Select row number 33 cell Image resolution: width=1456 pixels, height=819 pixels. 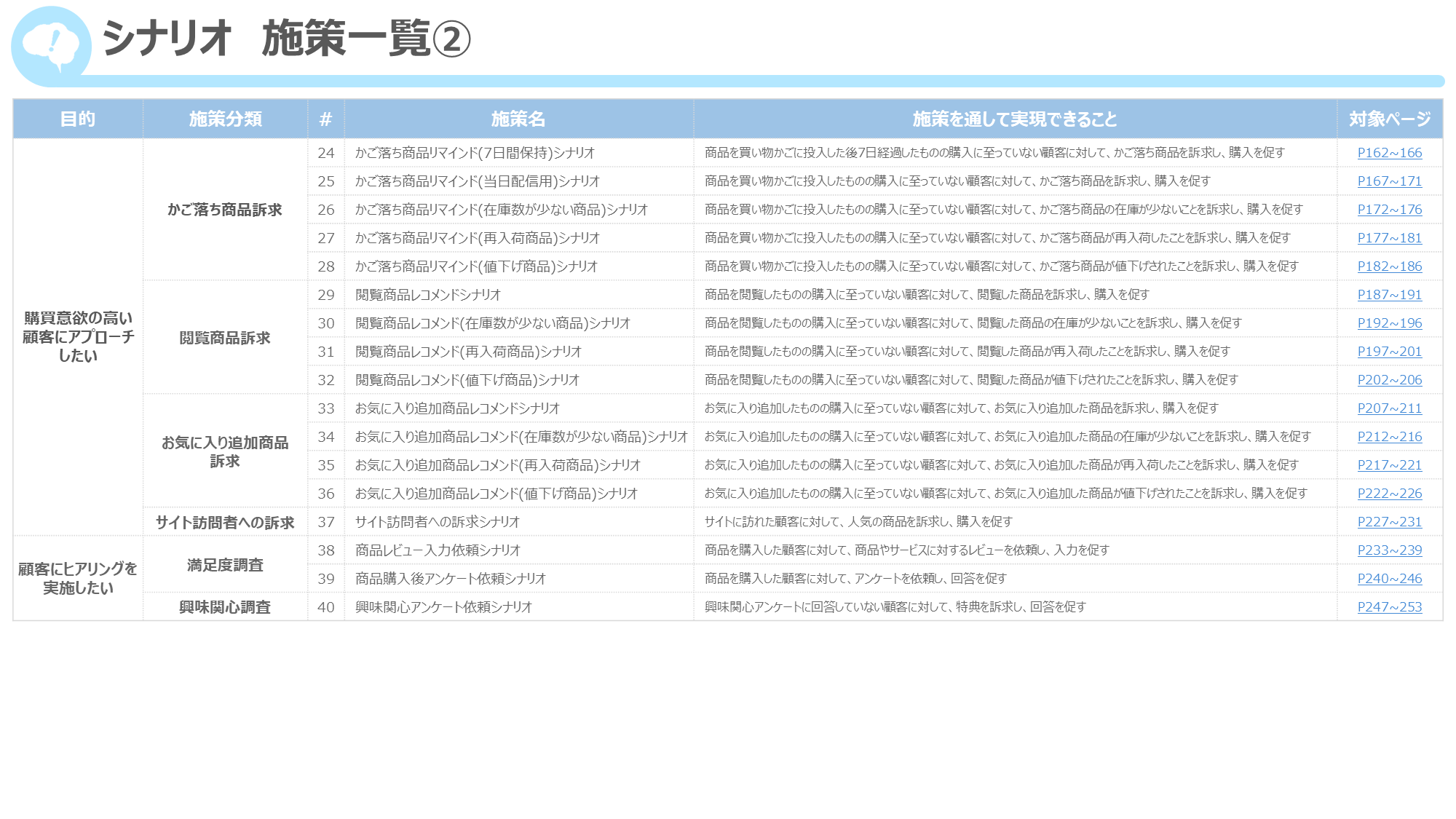point(325,408)
